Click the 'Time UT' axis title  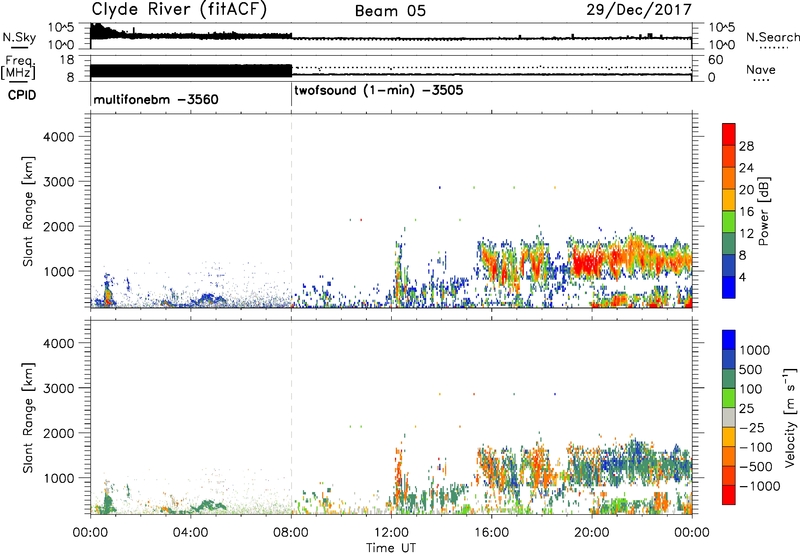[x=391, y=548]
